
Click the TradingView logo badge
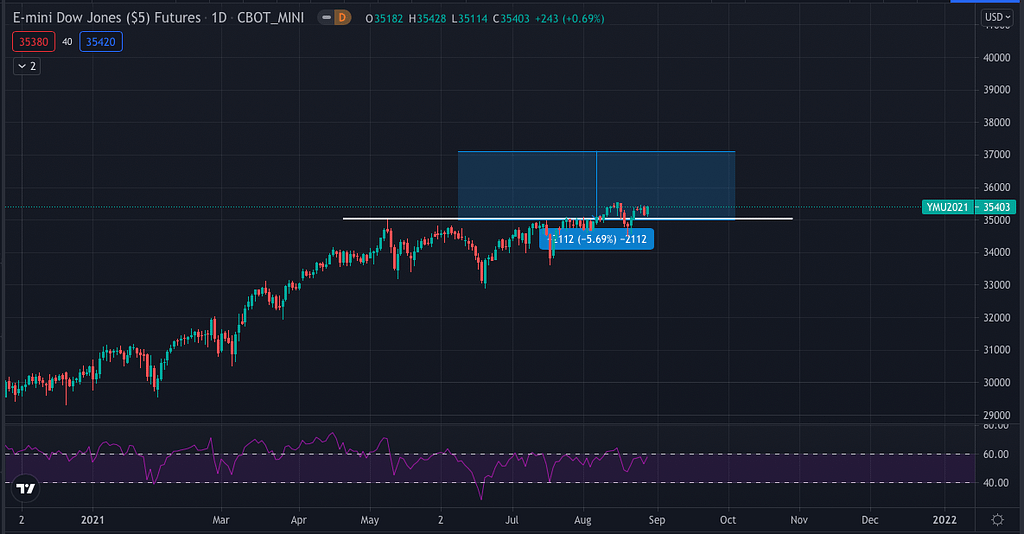click(25, 488)
